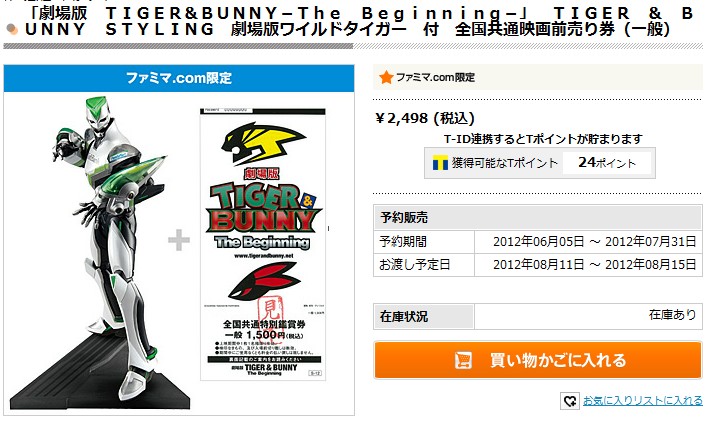Click the ファミマ.com限定 label beside star
This screenshot has width=718, height=424.
click(x=435, y=77)
